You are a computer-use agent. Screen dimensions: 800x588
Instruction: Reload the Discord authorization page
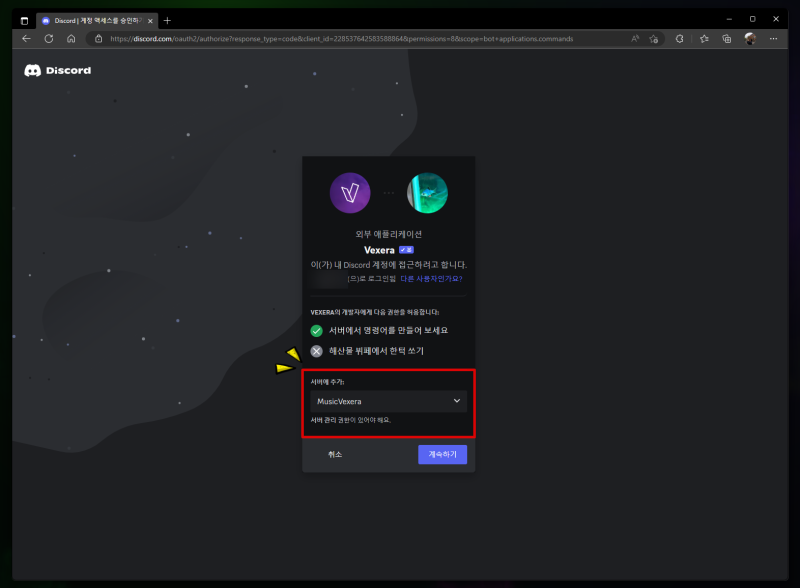49,39
